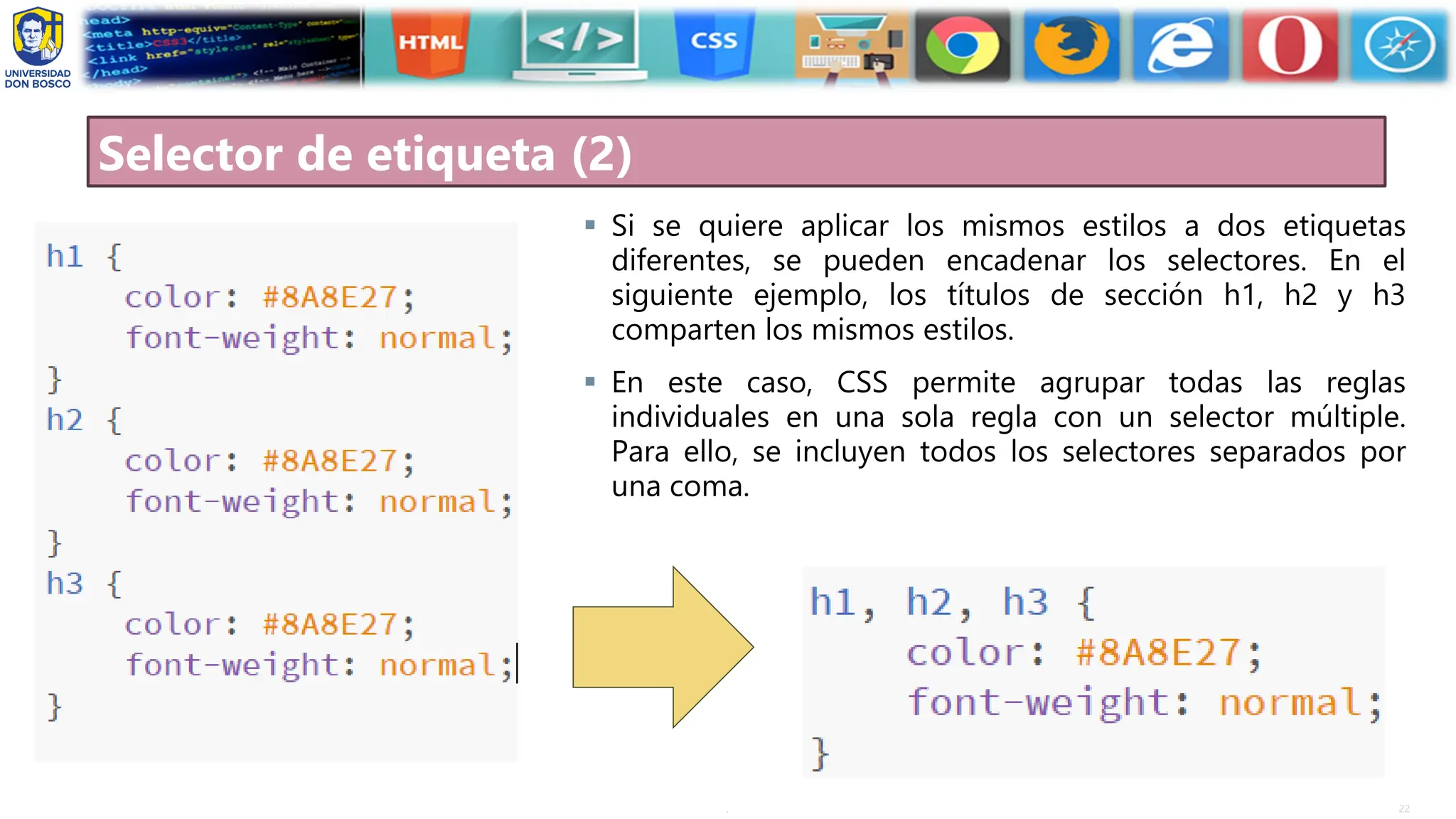Click the Firefox browser icon
1456x819 pixels.
(x=1071, y=45)
